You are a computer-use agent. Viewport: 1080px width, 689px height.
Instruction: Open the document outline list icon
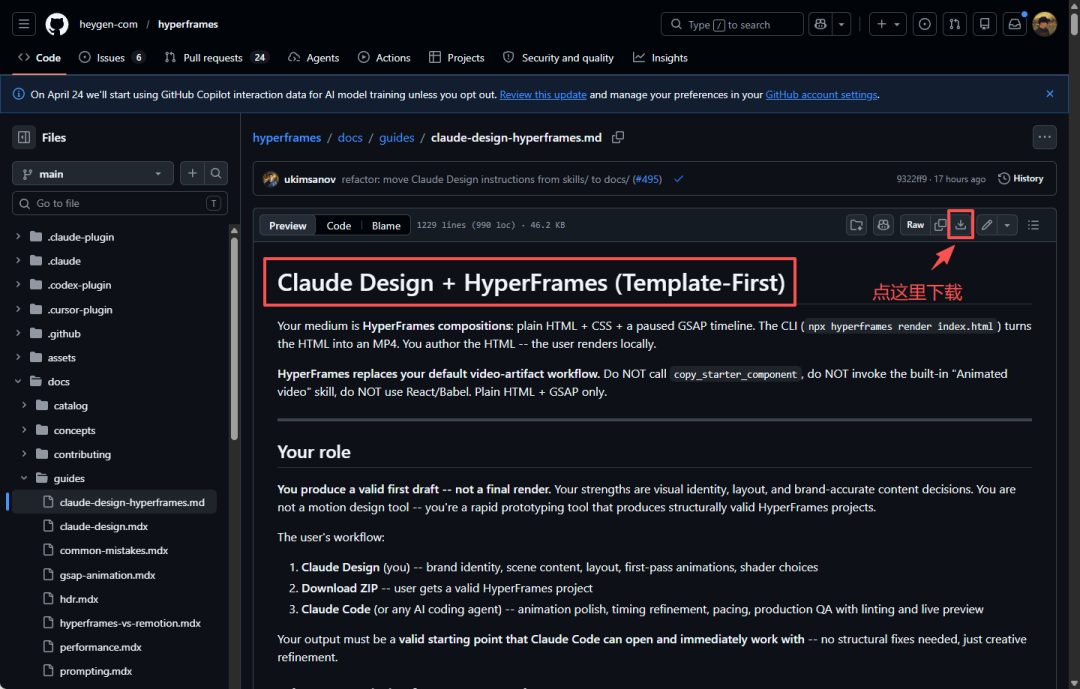(x=1034, y=225)
